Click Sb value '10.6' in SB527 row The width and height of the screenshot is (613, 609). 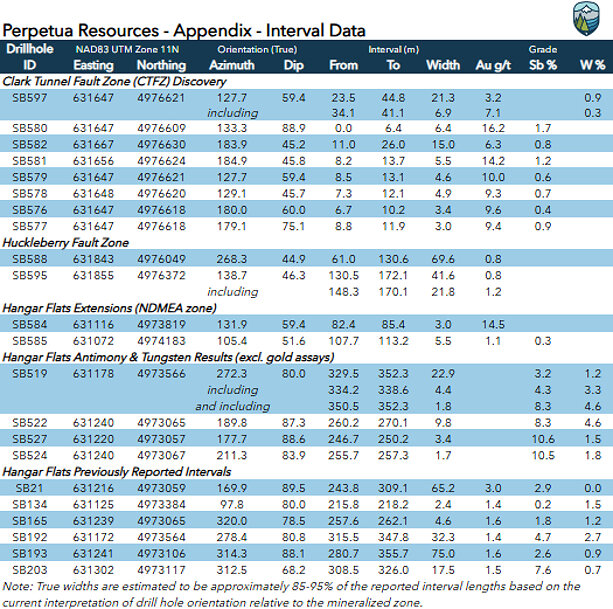click(543, 439)
